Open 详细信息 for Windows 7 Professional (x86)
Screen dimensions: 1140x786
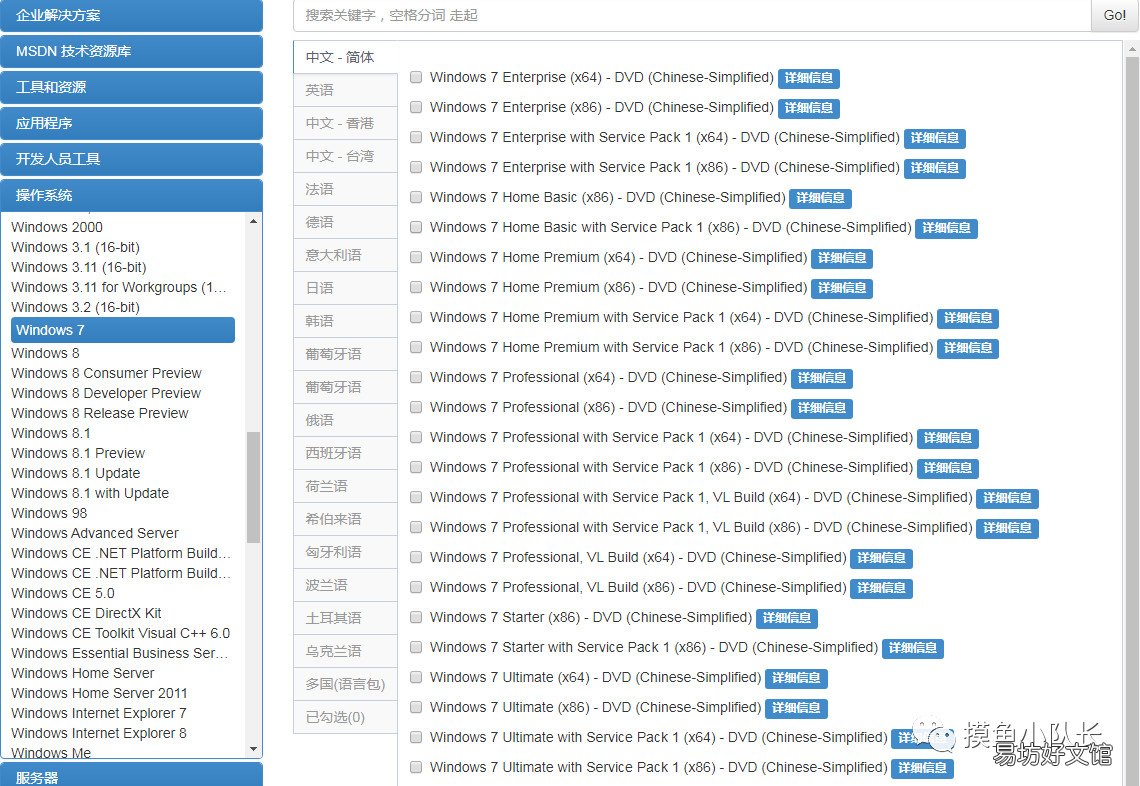click(x=822, y=408)
